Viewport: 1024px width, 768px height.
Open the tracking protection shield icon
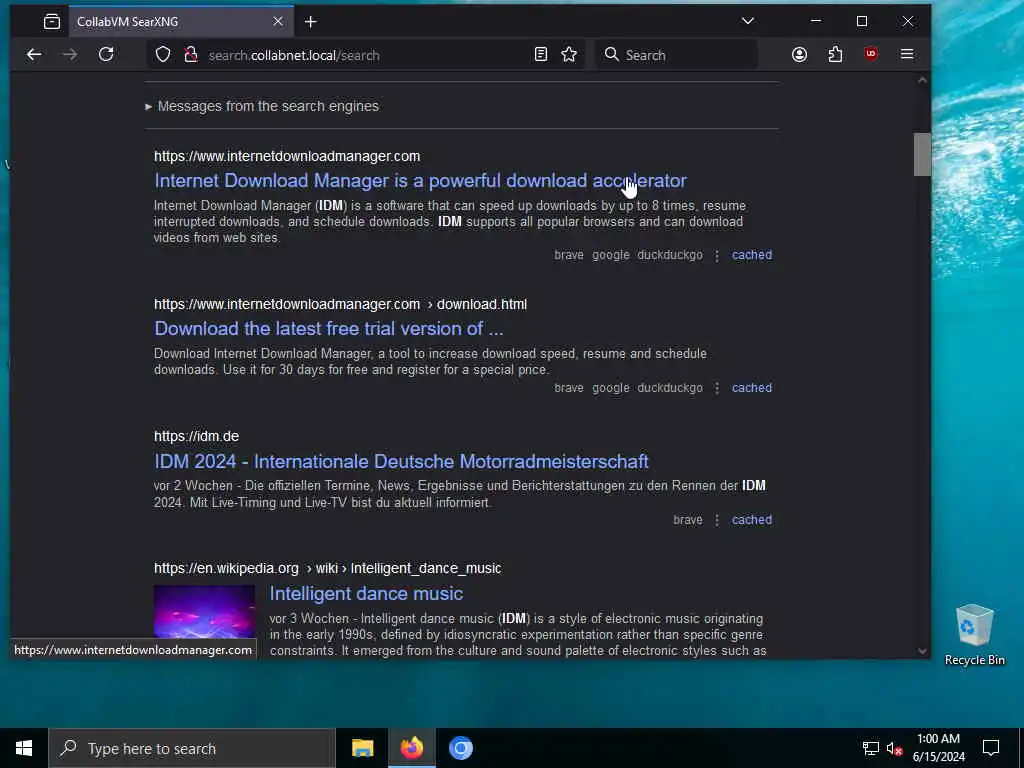tap(163, 55)
